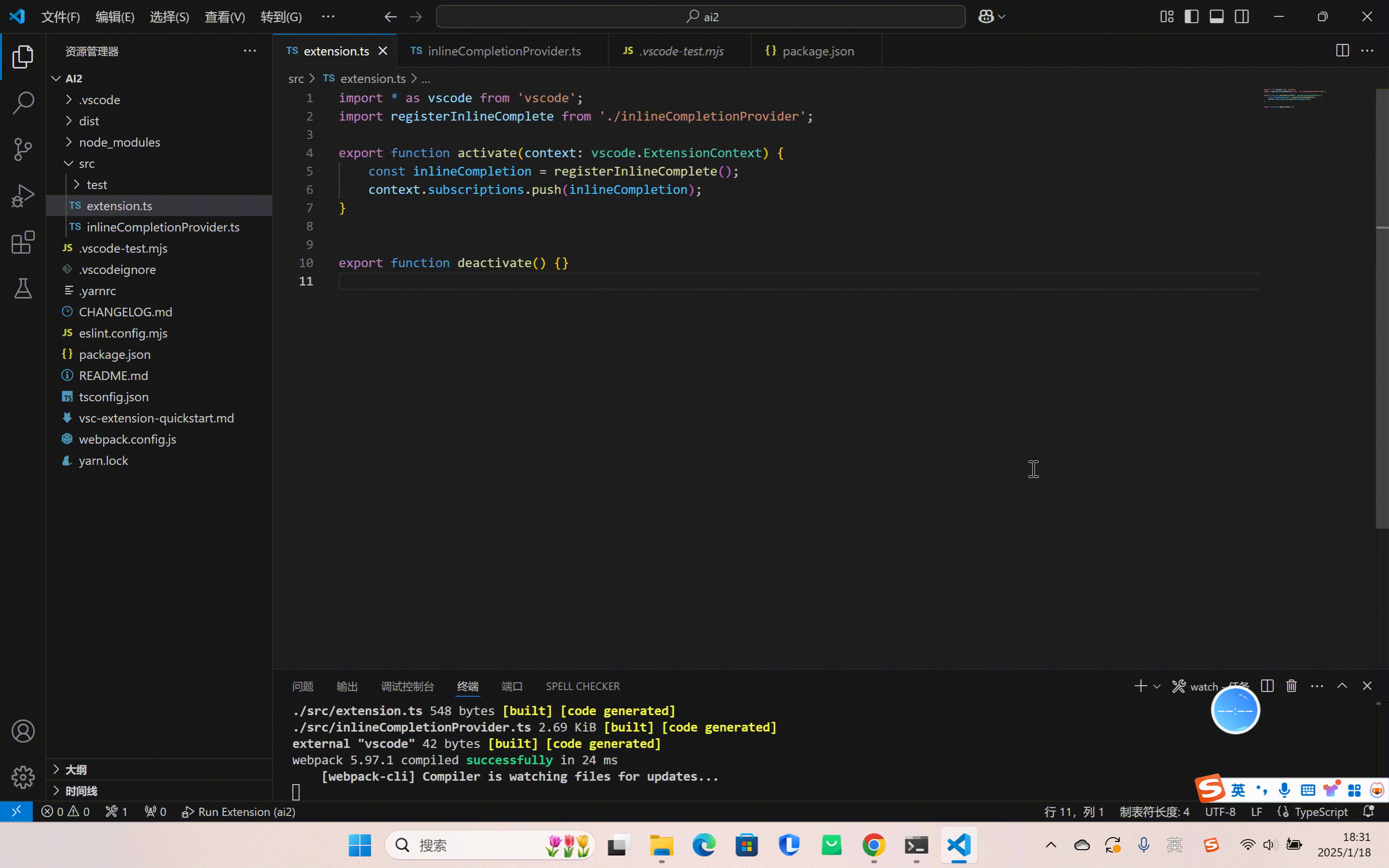Image resolution: width=1389 pixels, height=868 pixels.
Task: Click the Manage gear icon
Action: (23, 777)
